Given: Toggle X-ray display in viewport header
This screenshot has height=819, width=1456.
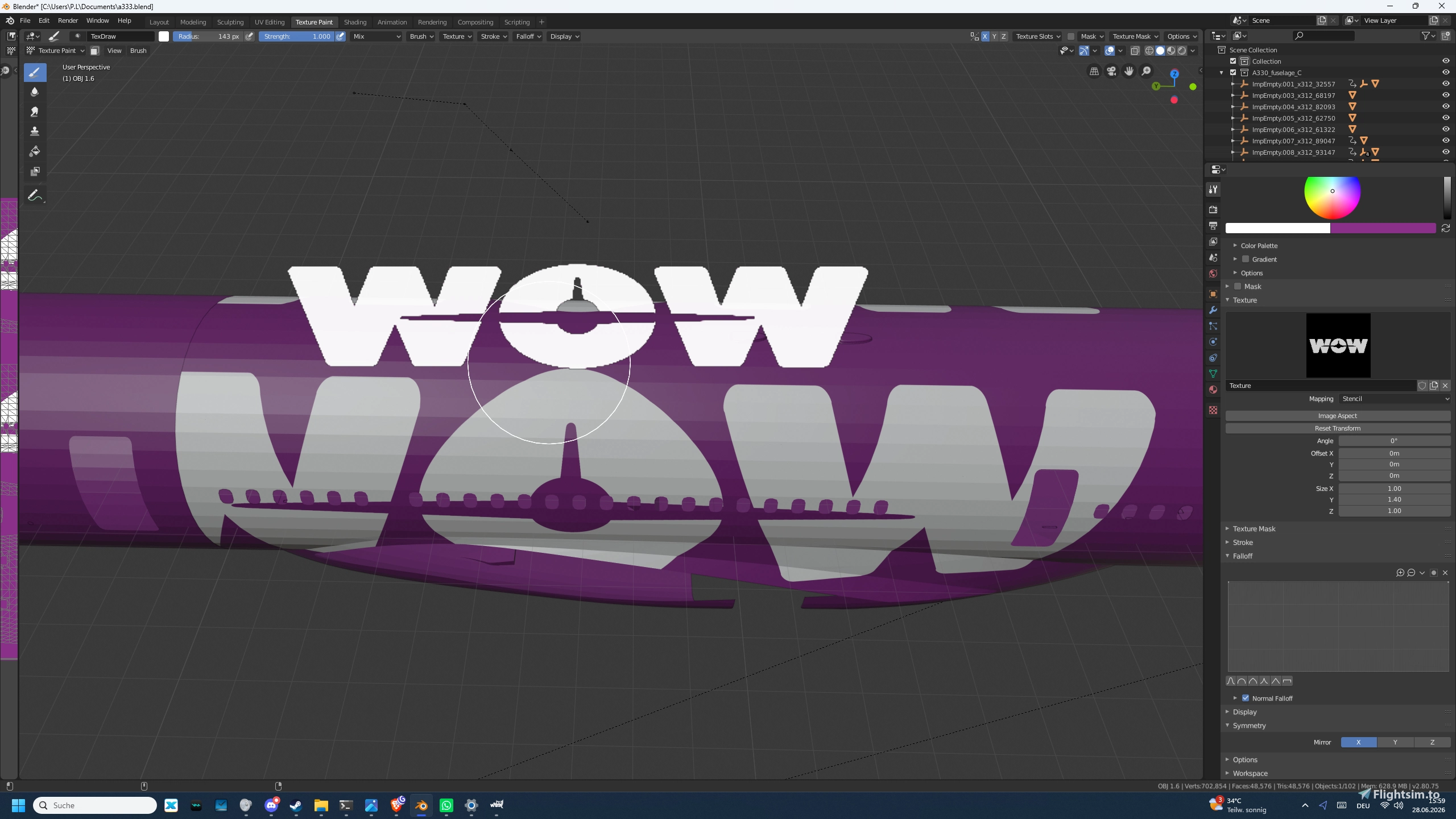Looking at the screenshot, I should pos(1135,51).
